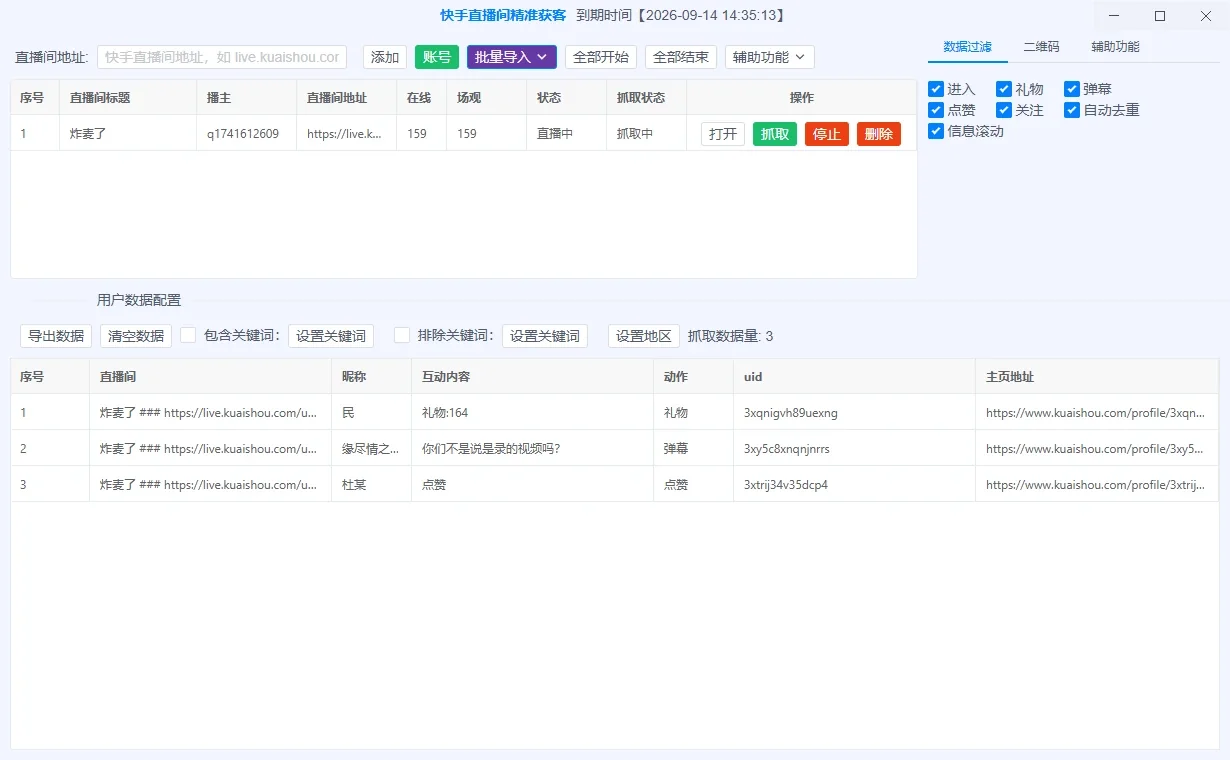1230x760 pixels.
Task: Uncheck the 信息滚动 option
Action: [x=936, y=131]
